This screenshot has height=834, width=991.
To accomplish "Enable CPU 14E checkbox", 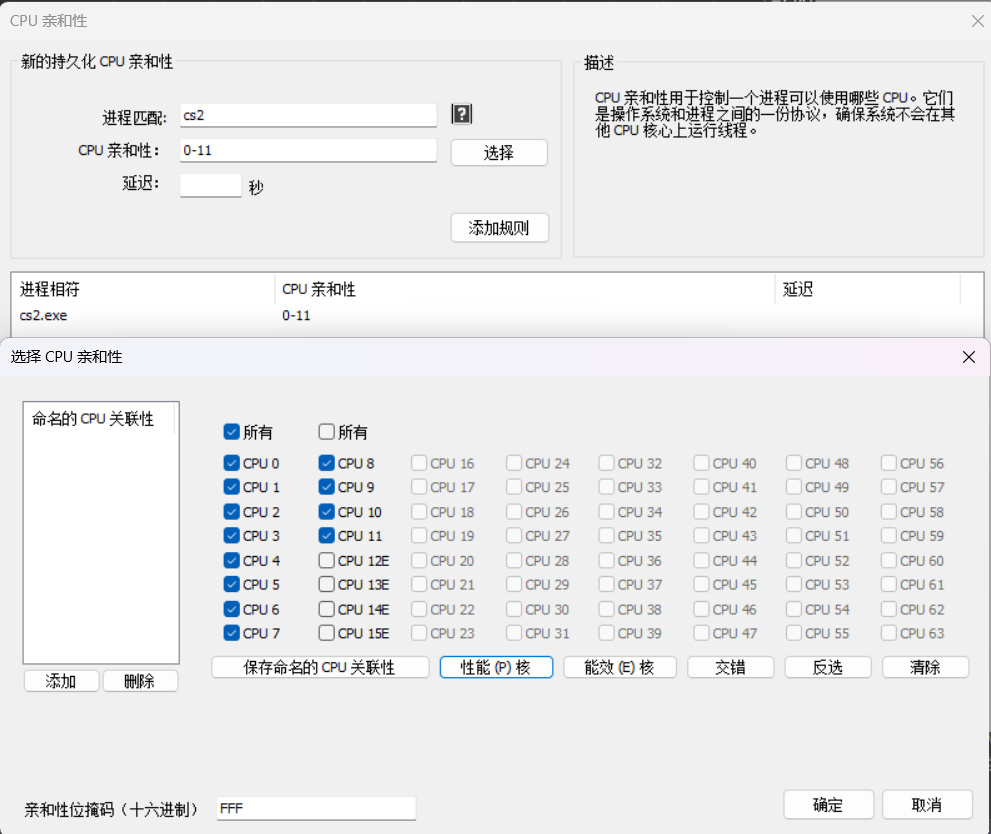I will click(x=326, y=609).
